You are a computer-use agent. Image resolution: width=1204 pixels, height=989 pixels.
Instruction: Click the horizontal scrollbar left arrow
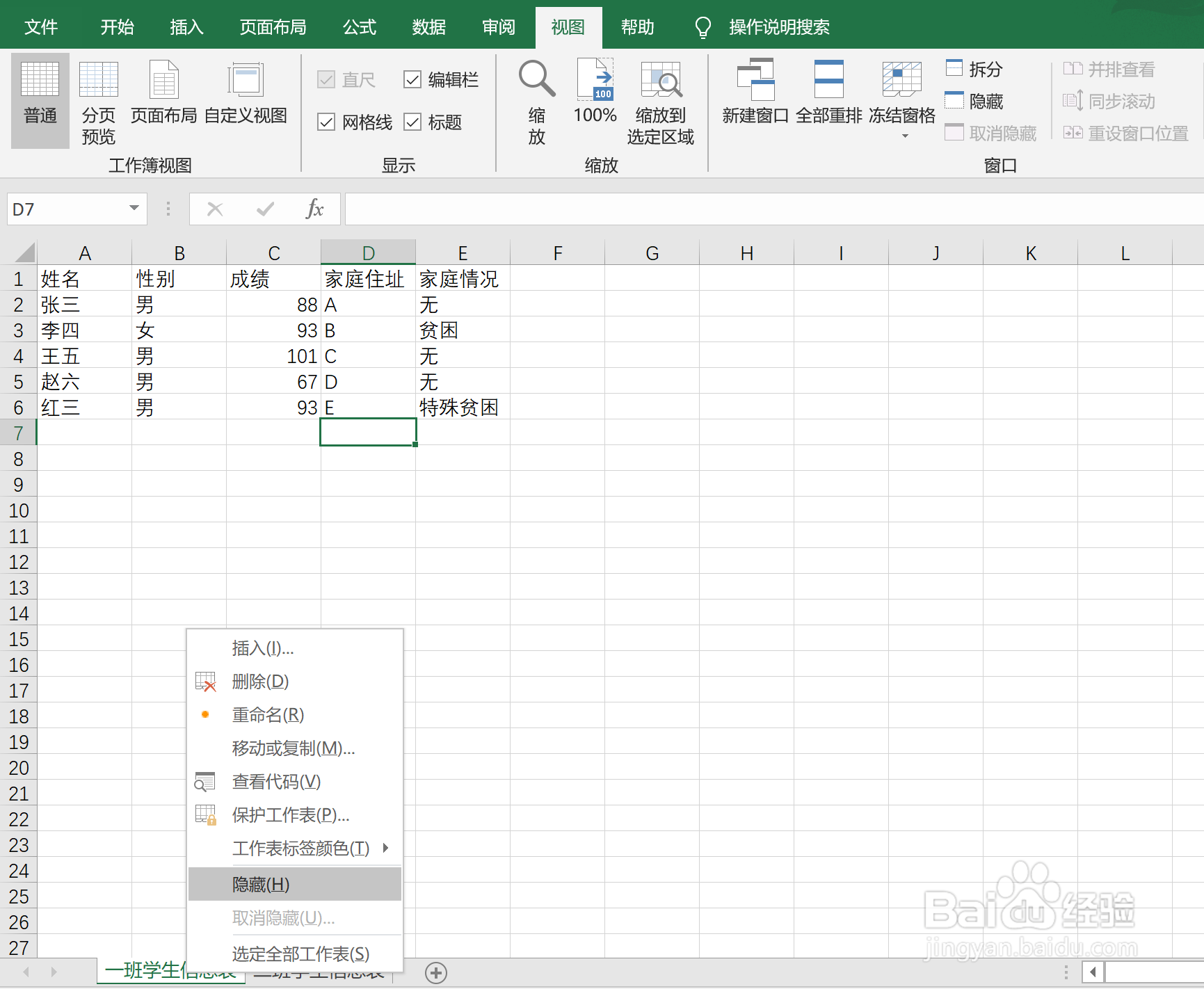pos(1093,972)
